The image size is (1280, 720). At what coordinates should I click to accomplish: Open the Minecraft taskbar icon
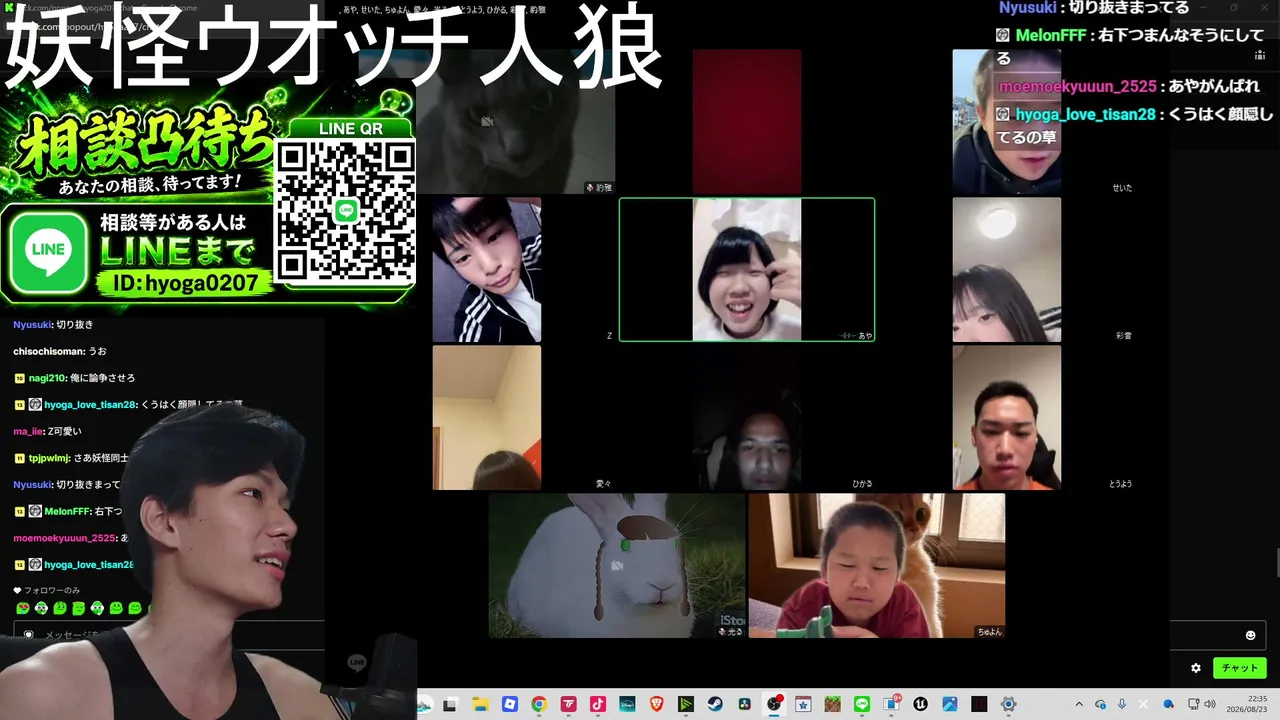click(x=832, y=704)
